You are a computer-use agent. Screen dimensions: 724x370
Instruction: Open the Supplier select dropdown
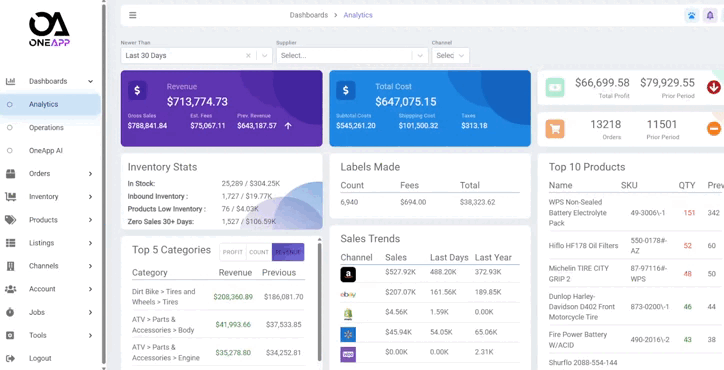(353, 55)
